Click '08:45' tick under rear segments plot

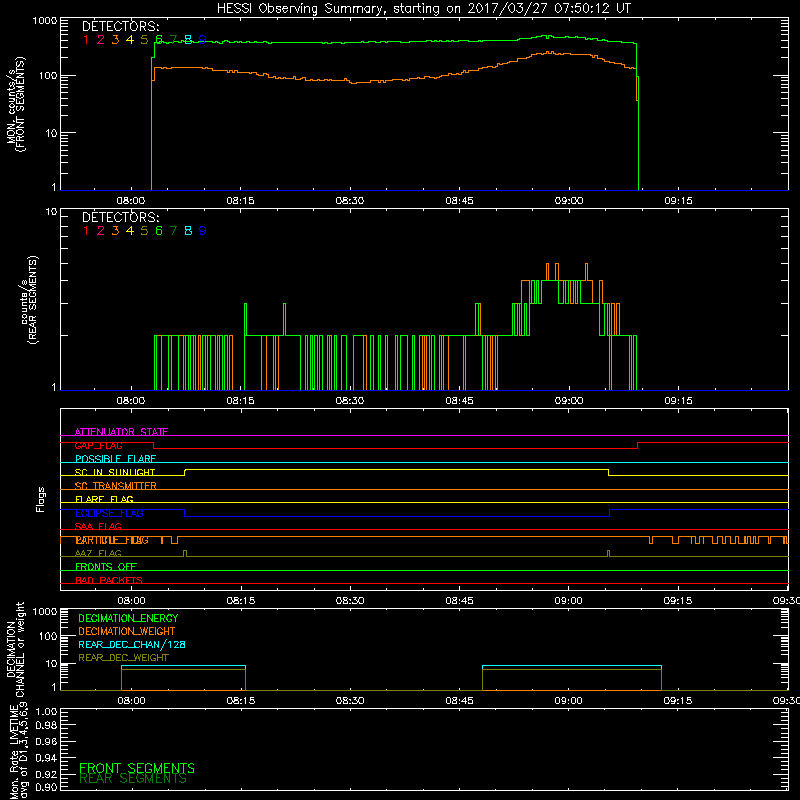click(459, 401)
